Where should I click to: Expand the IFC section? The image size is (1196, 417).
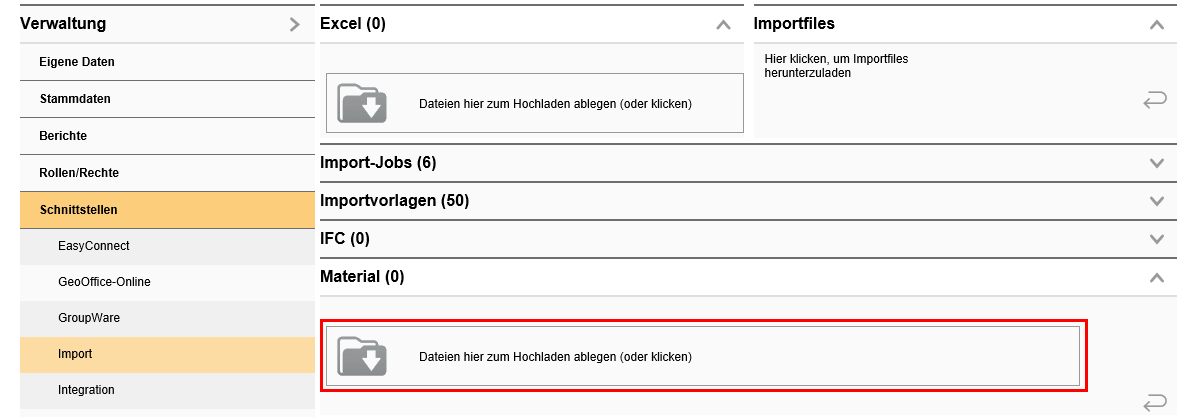pyautogui.click(x=1157, y=239)
